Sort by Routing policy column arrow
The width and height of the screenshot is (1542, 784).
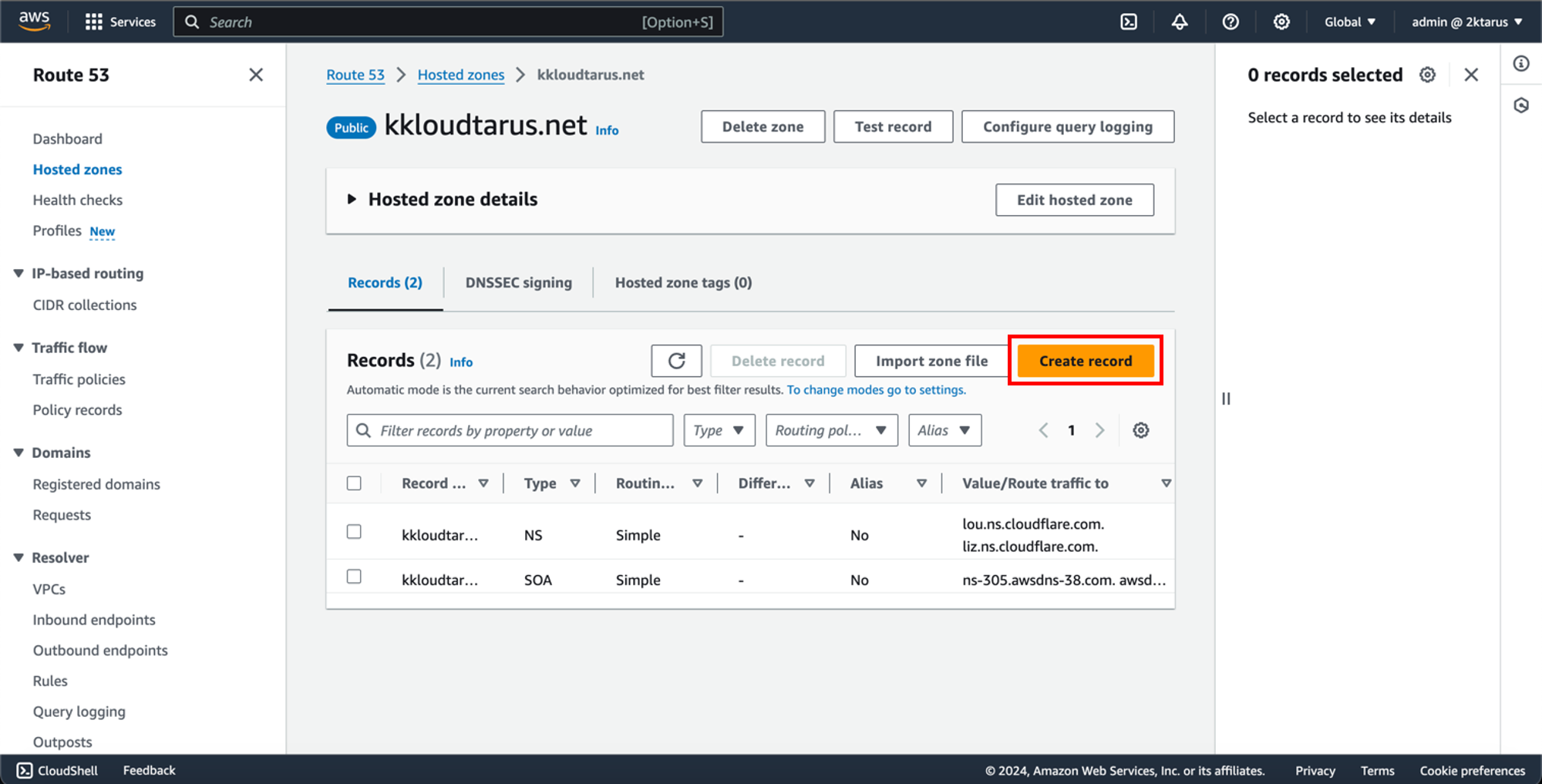point(697,483)
